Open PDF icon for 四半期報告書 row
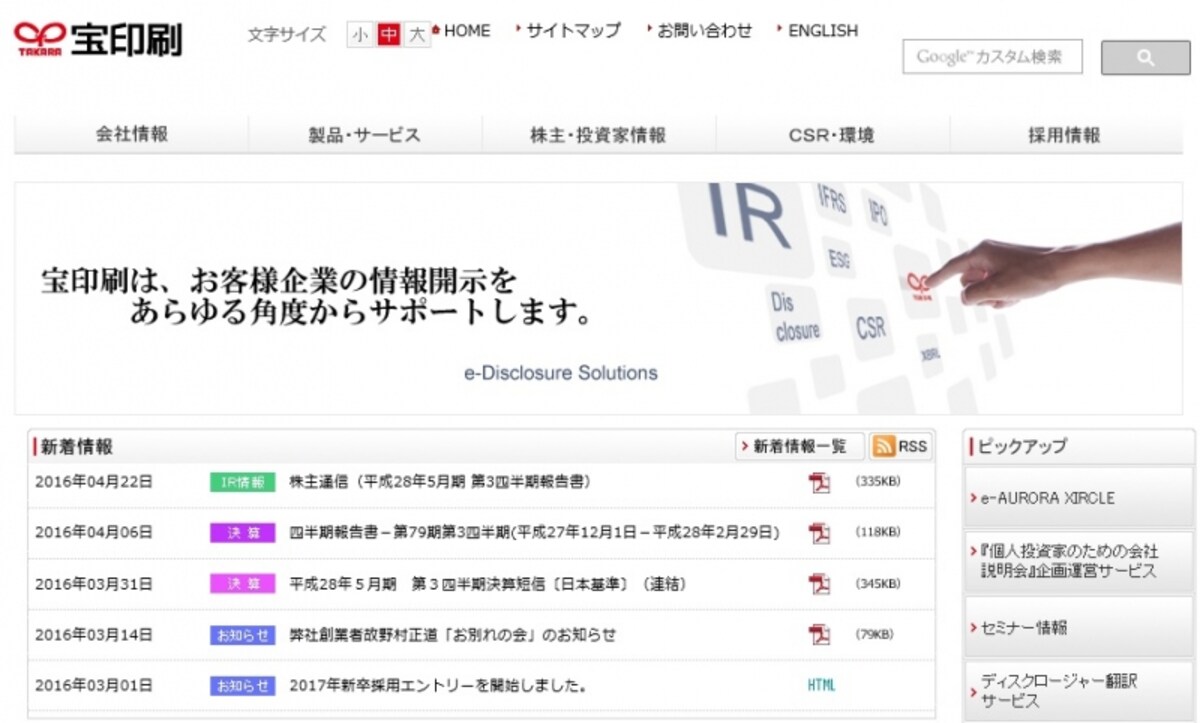The height and width of the screenshot is (723, 1200). coord(819,533)
